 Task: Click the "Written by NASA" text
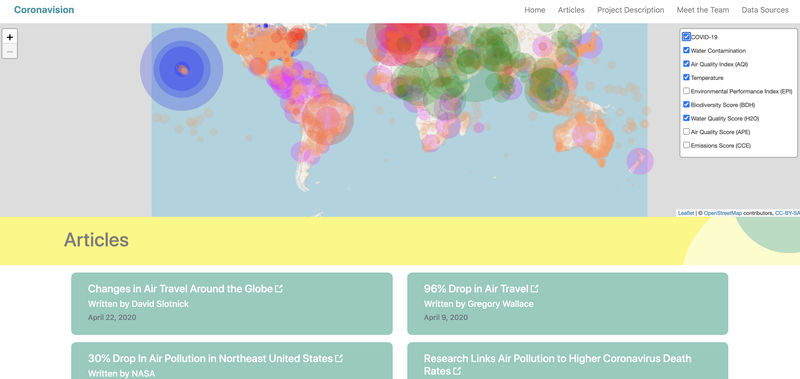[121, 374]
